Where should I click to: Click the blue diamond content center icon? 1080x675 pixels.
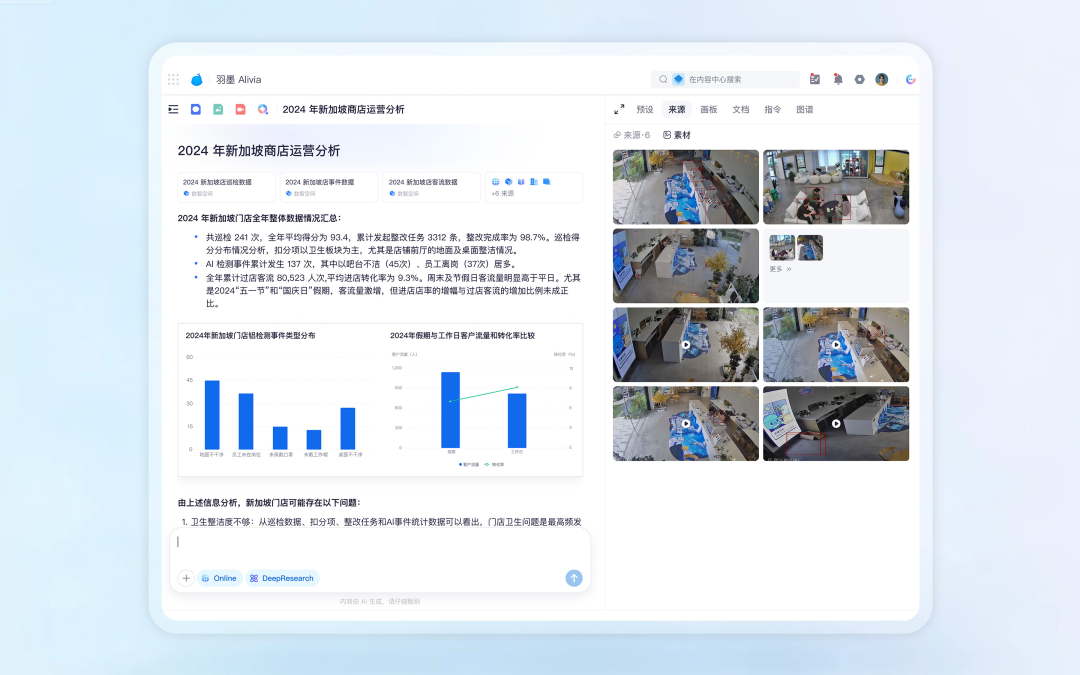tap(678, 79)
